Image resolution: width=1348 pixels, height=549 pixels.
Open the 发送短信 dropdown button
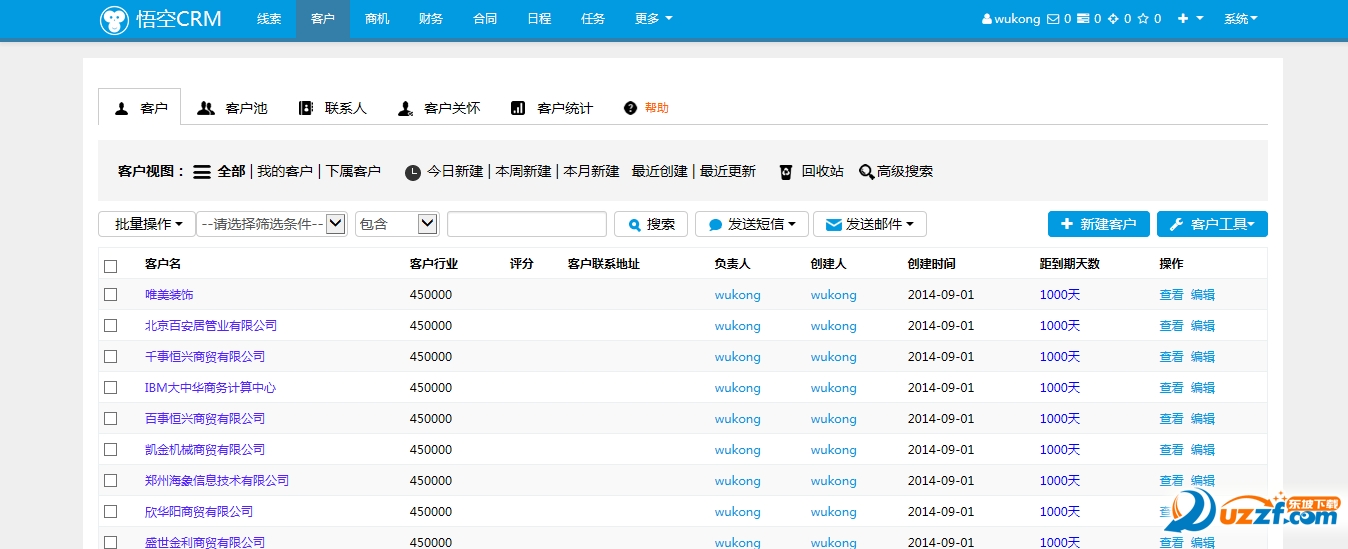(751, 224)
